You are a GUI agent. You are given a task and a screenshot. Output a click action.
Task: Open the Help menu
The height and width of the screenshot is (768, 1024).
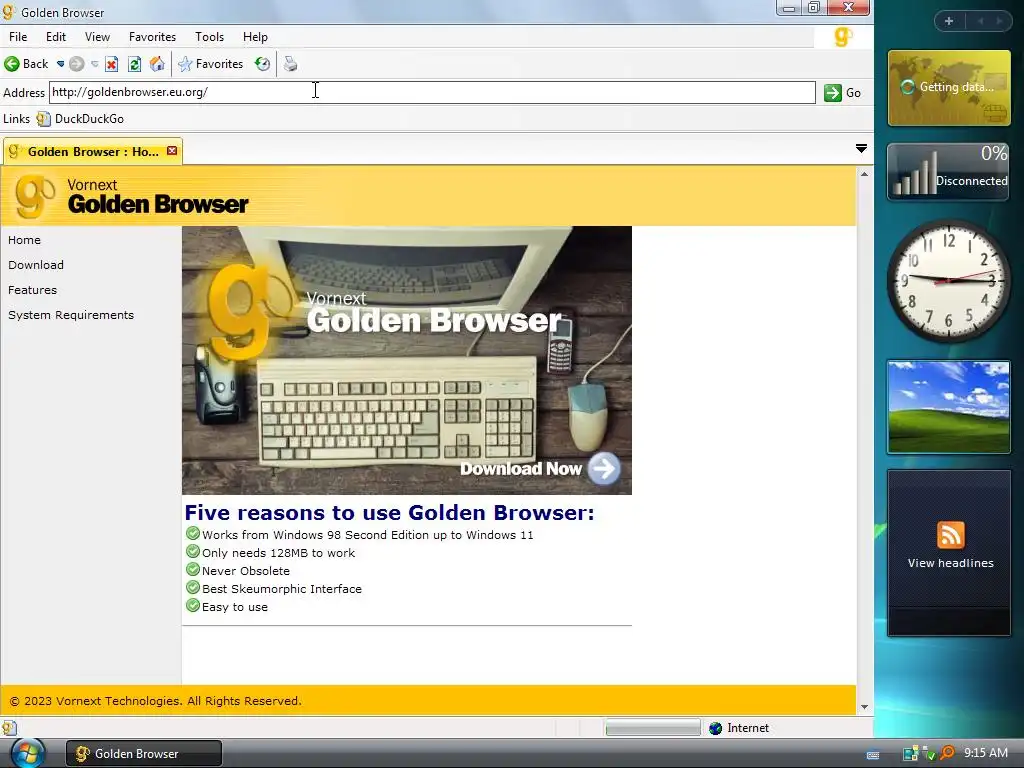(x=255, y=37)
